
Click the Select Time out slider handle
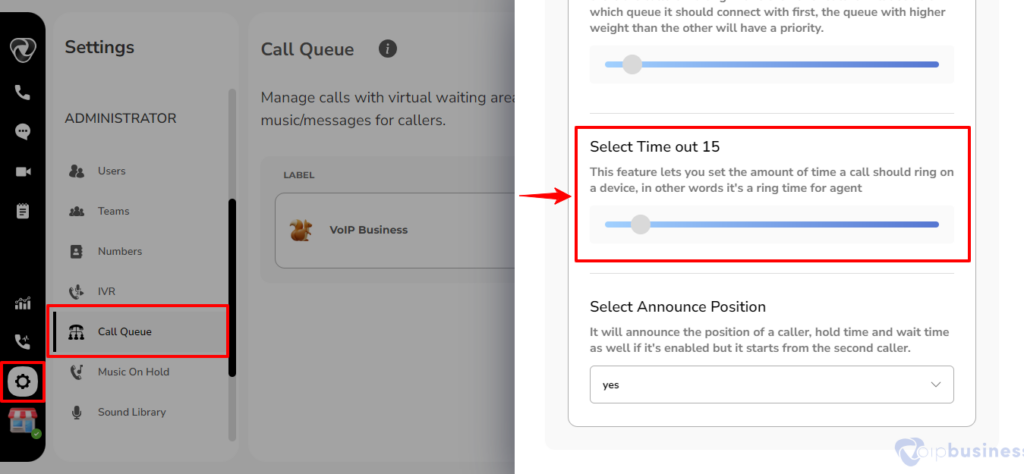641,225
